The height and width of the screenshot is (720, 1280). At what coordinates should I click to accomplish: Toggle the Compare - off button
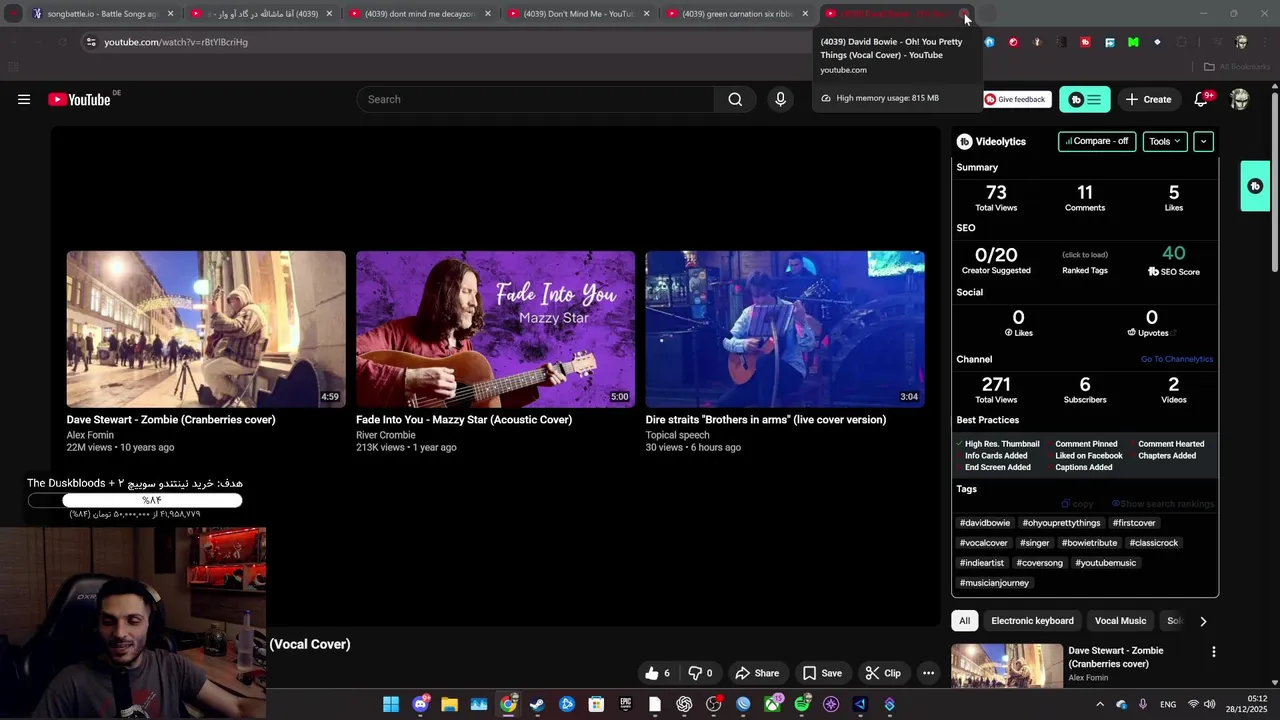tap(1097, 141)
